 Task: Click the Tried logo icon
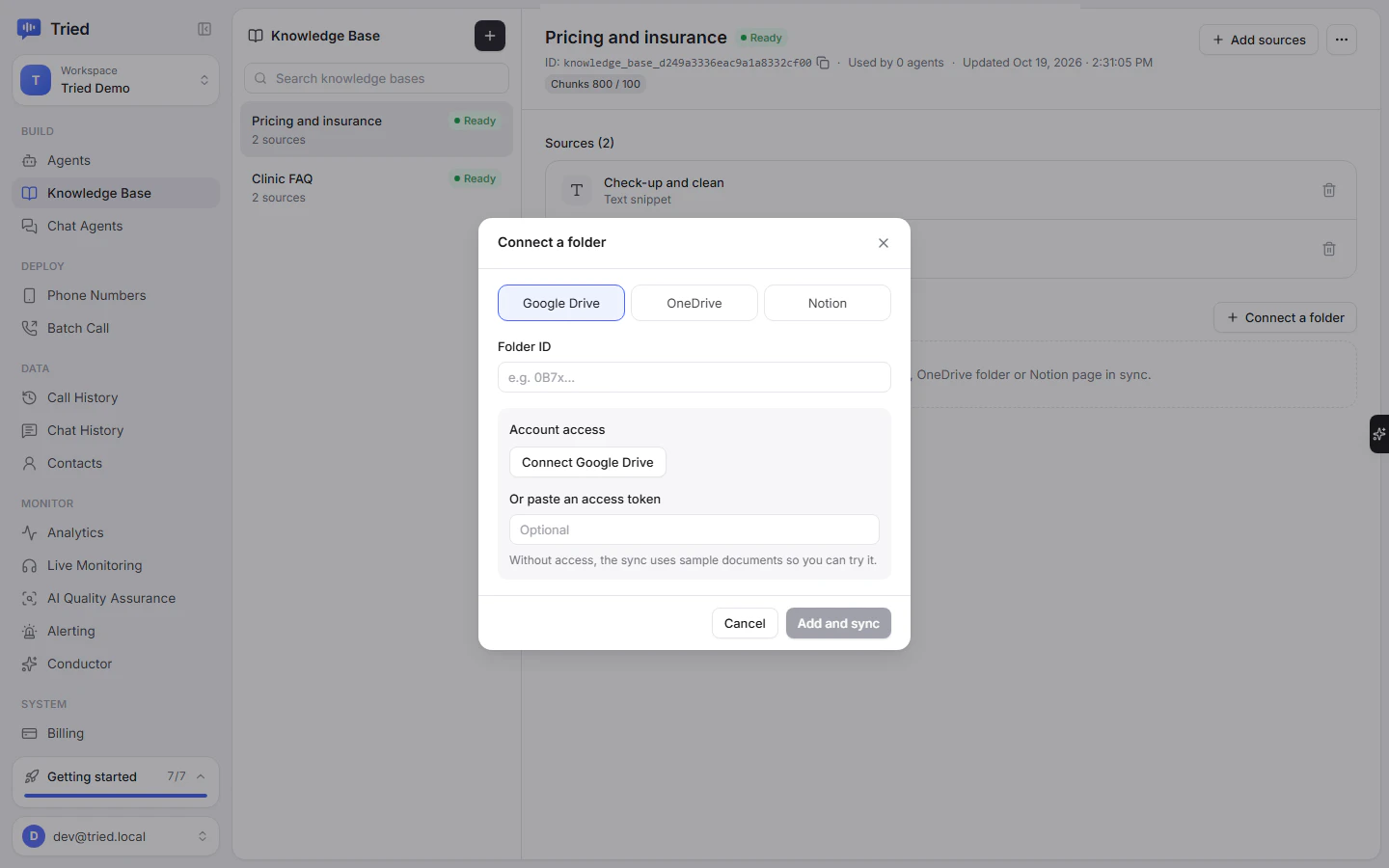click(29, 29)
